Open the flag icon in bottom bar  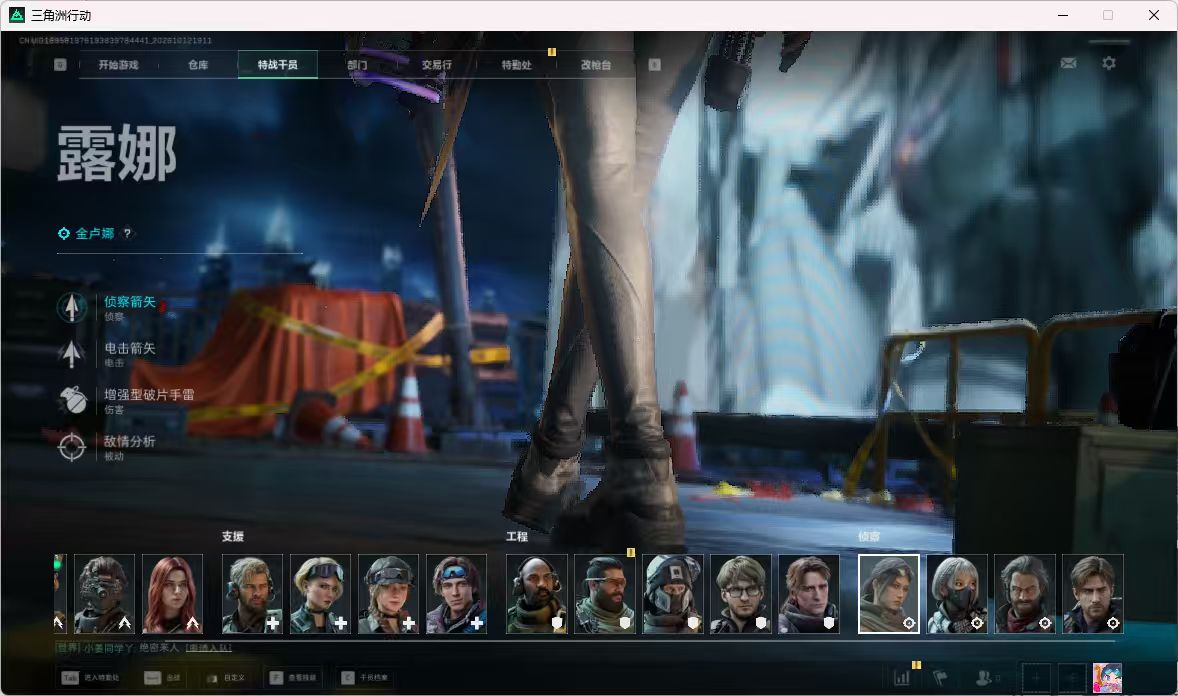pyautogui.click(x=940, y=678)
